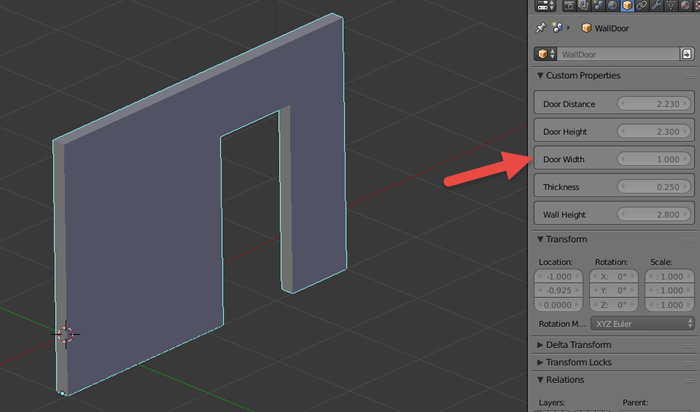Open the Scene properties tab
Image resolution: width=700 pixels, height=412 pixels.
pyautogui.click(x=598, y=5)
